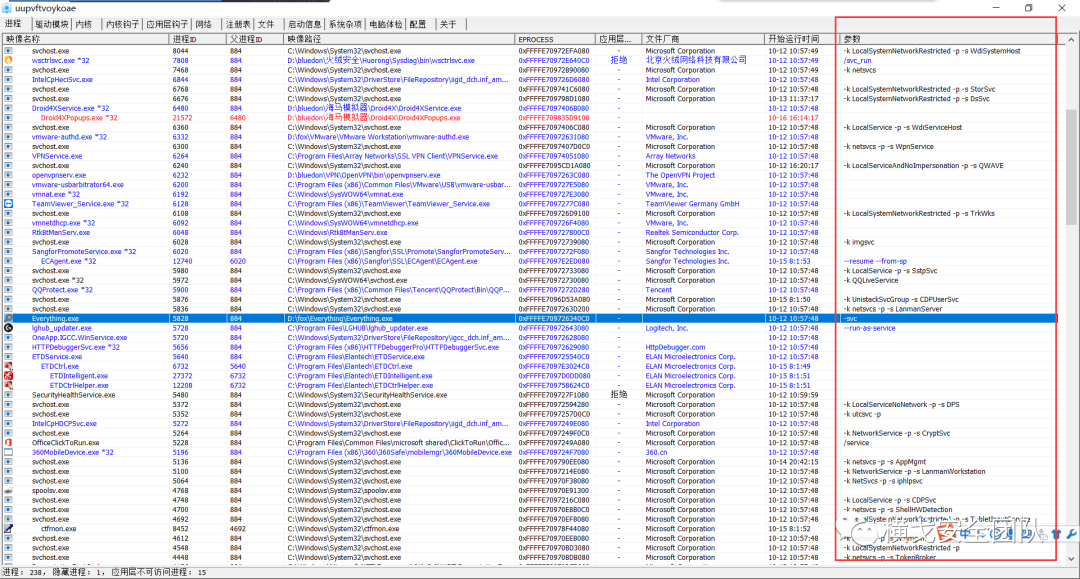Click the spoolsv.exe printer icon
Image resolution: width=1080 pixels, height=579 pixels.
pyautogui.click(x=8, y=491)
